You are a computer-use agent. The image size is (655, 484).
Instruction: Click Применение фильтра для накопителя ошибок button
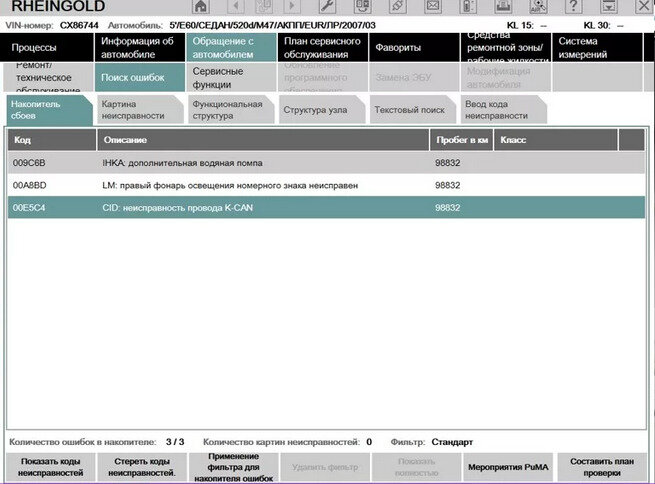coord(234,467)
